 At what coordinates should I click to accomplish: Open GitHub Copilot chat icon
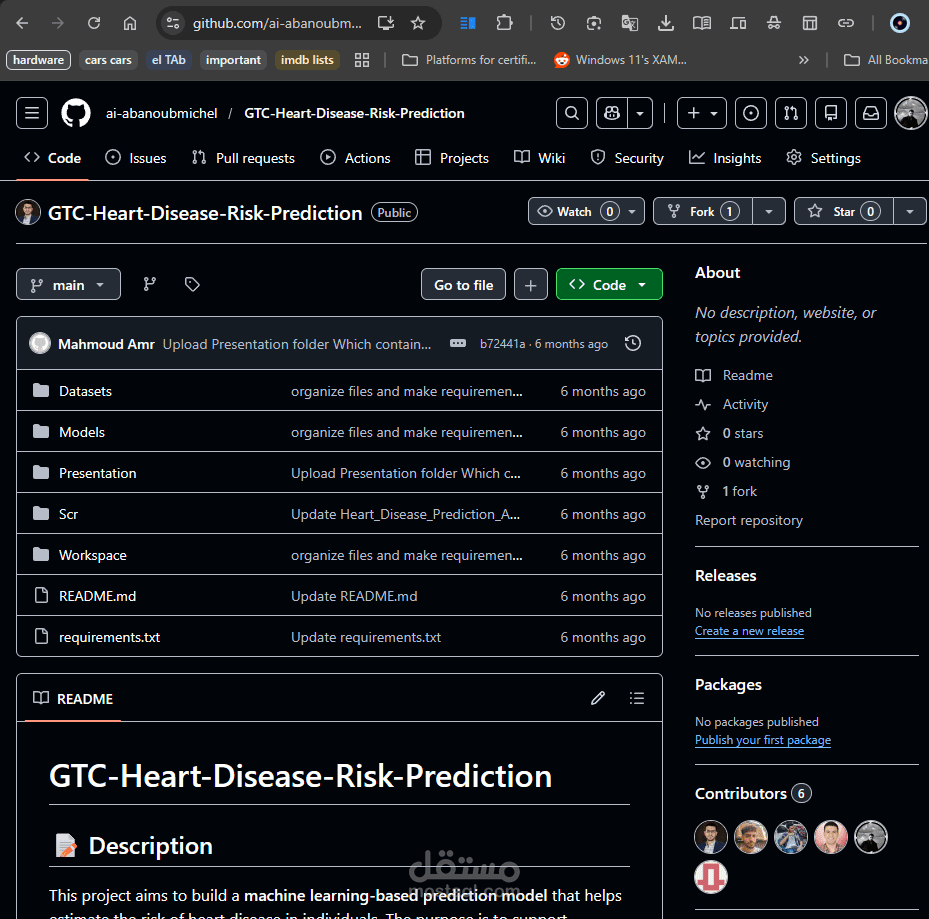612,113
